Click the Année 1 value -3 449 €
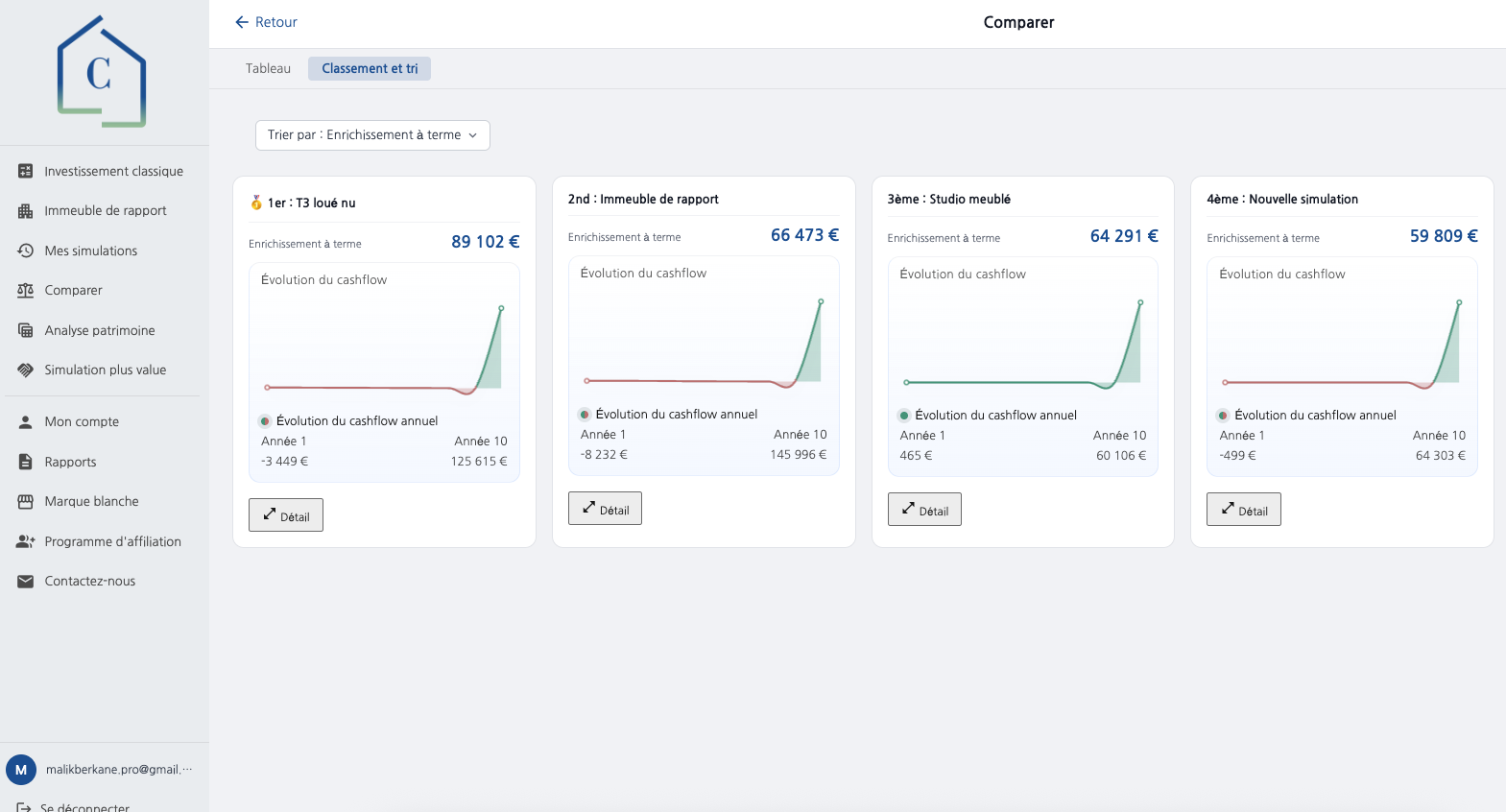Image resolution: width=1506 pixels, height=812 pixels. tap(285, 462)
